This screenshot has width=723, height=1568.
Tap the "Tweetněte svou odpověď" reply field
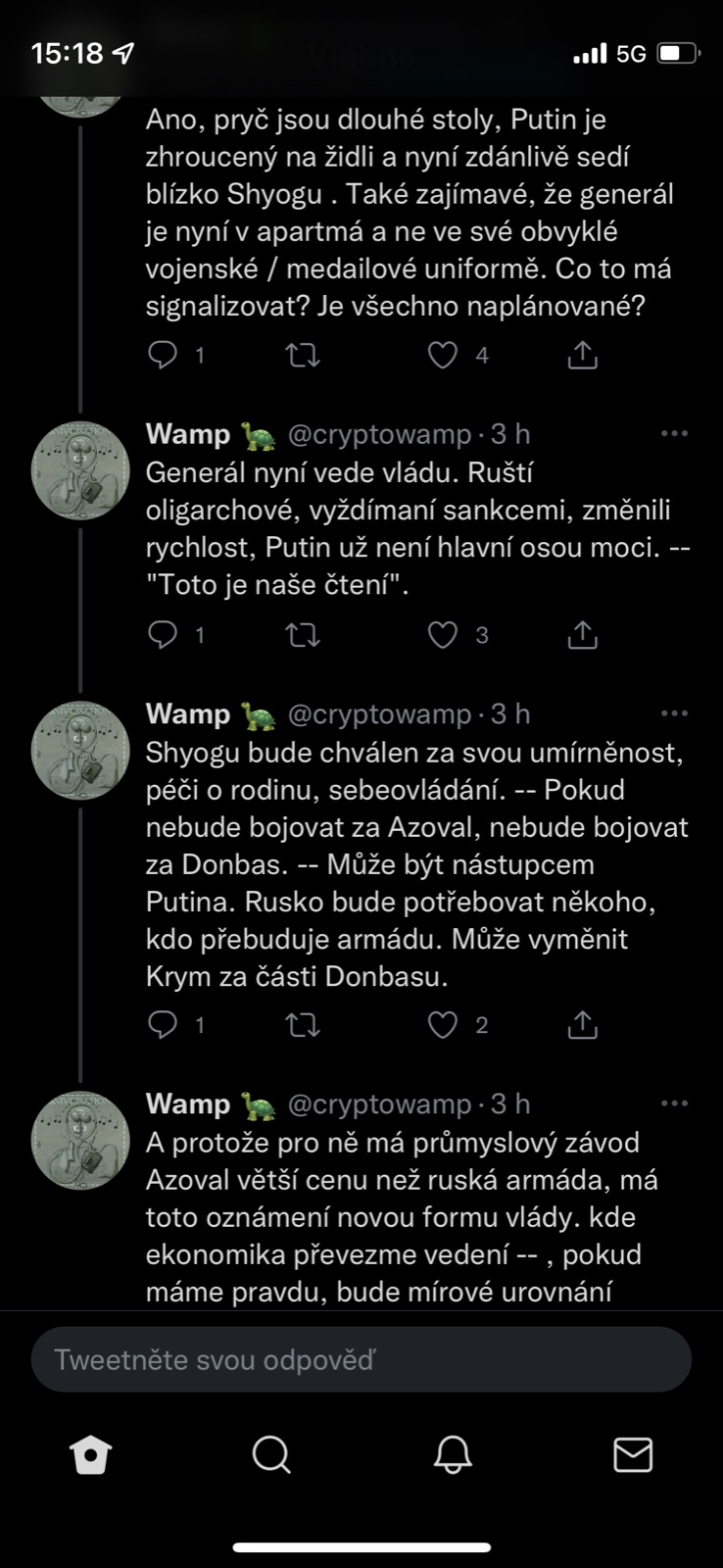pos(361,1359)
